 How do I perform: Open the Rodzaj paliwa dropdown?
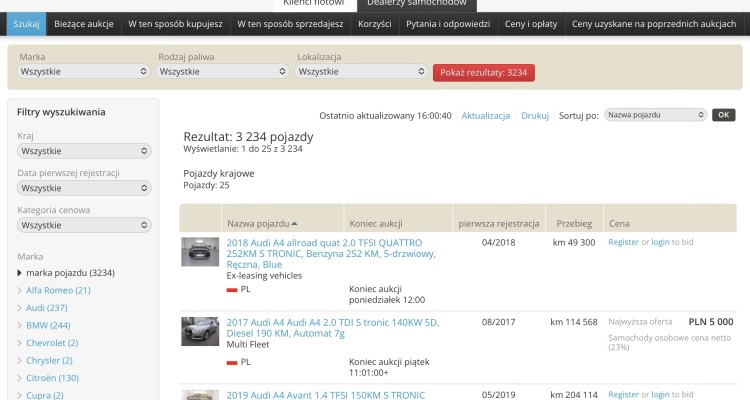pyautogui.click(x=222, y=72)
